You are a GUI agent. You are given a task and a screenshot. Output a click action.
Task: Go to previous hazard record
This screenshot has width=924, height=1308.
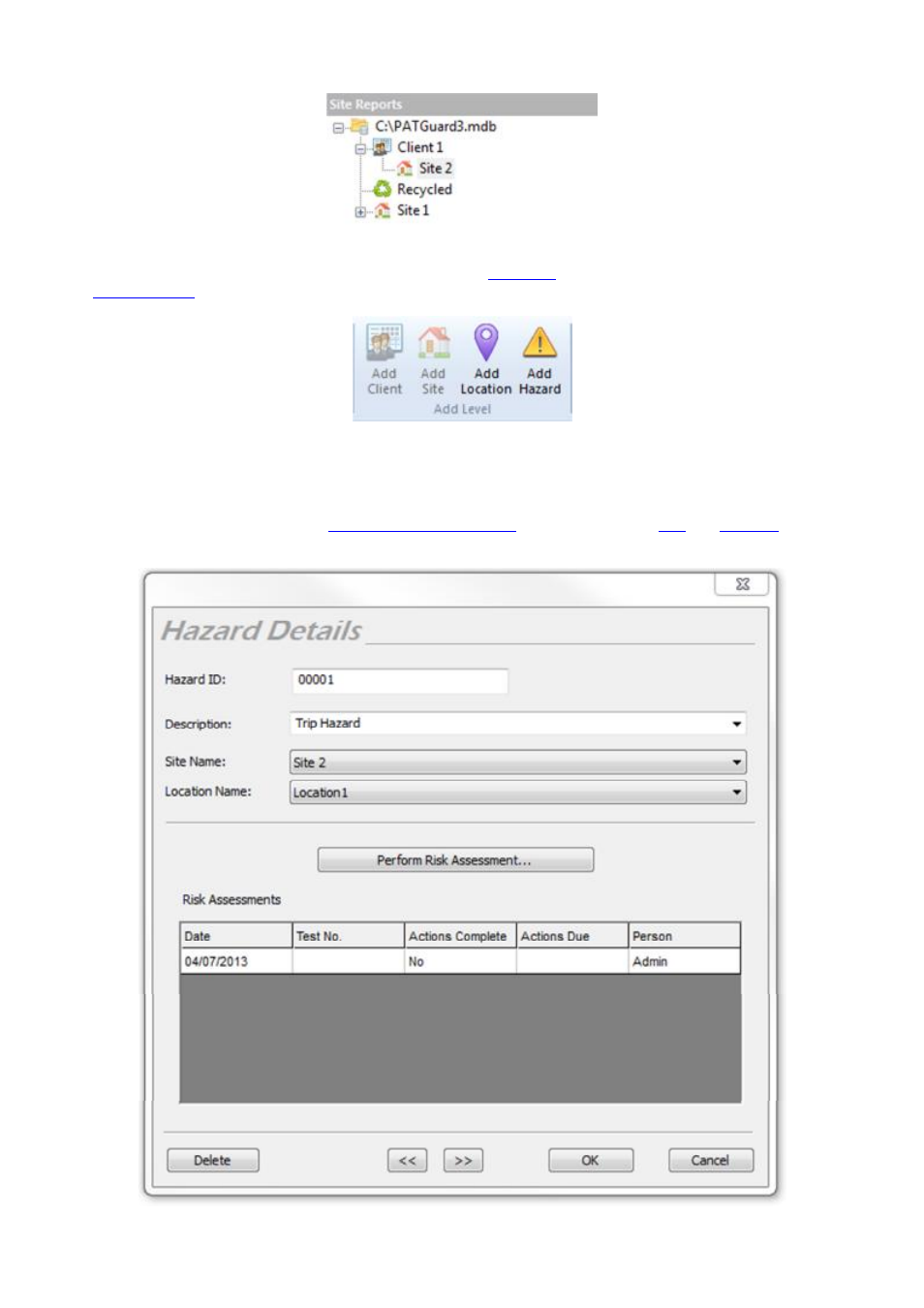(408, 1161)
